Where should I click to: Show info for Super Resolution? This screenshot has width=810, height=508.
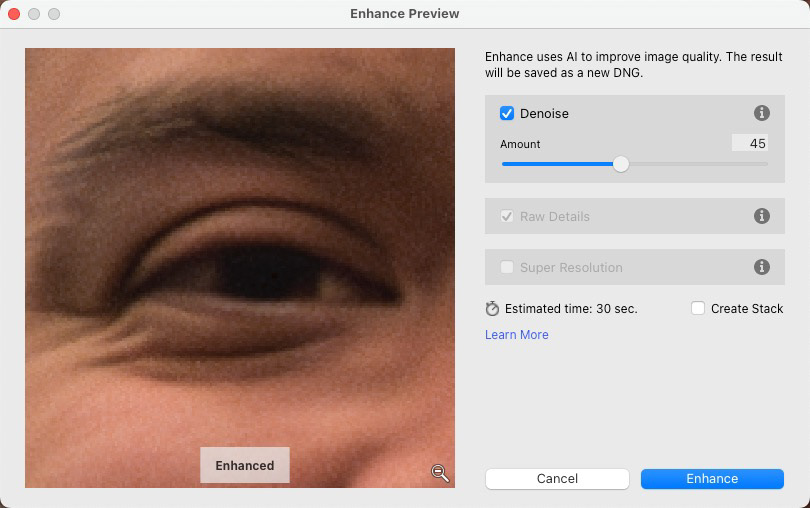coord(761,267)
